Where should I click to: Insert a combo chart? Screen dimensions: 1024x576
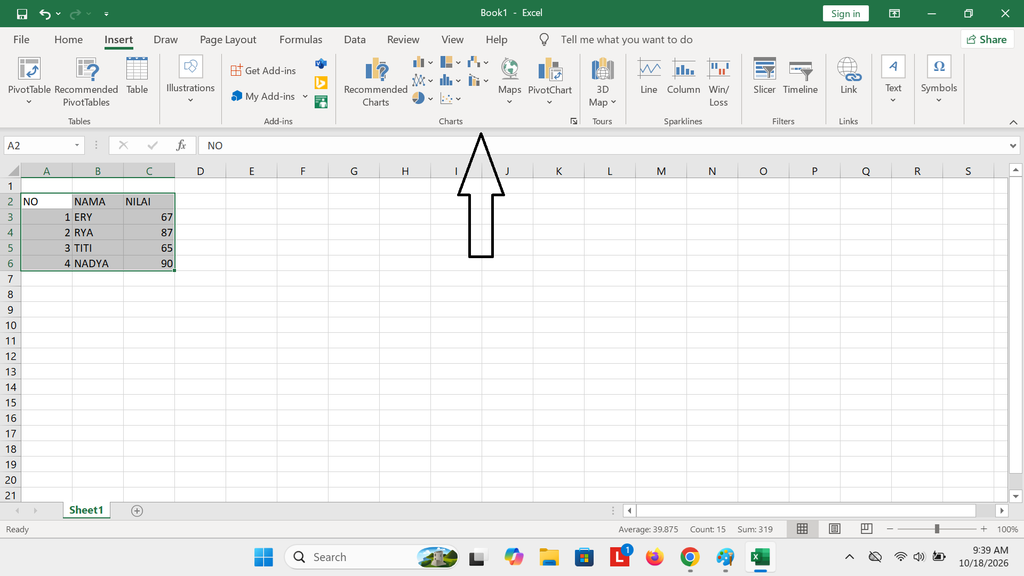[478, 80]
